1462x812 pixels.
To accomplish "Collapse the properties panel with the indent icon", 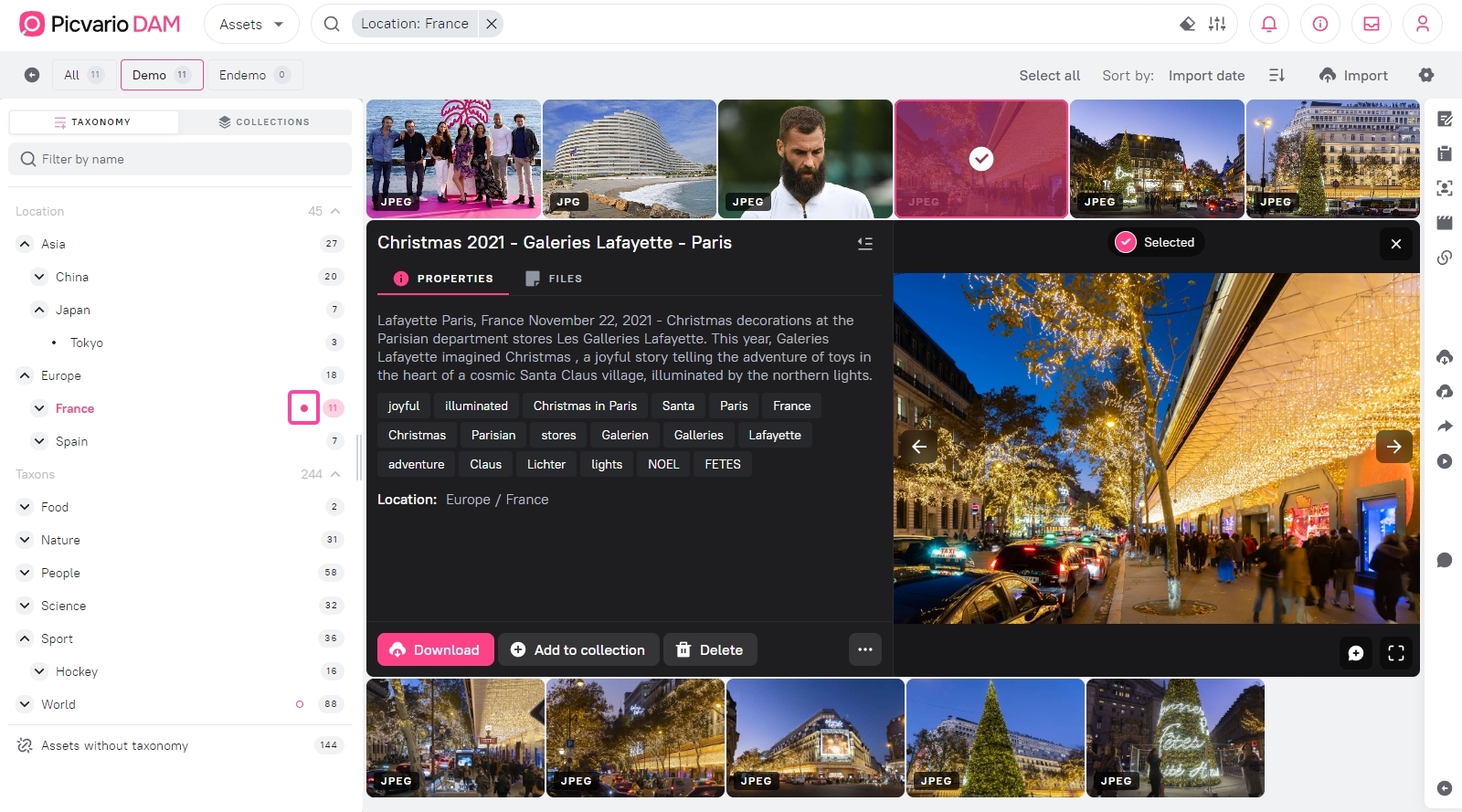I will 865,243.
